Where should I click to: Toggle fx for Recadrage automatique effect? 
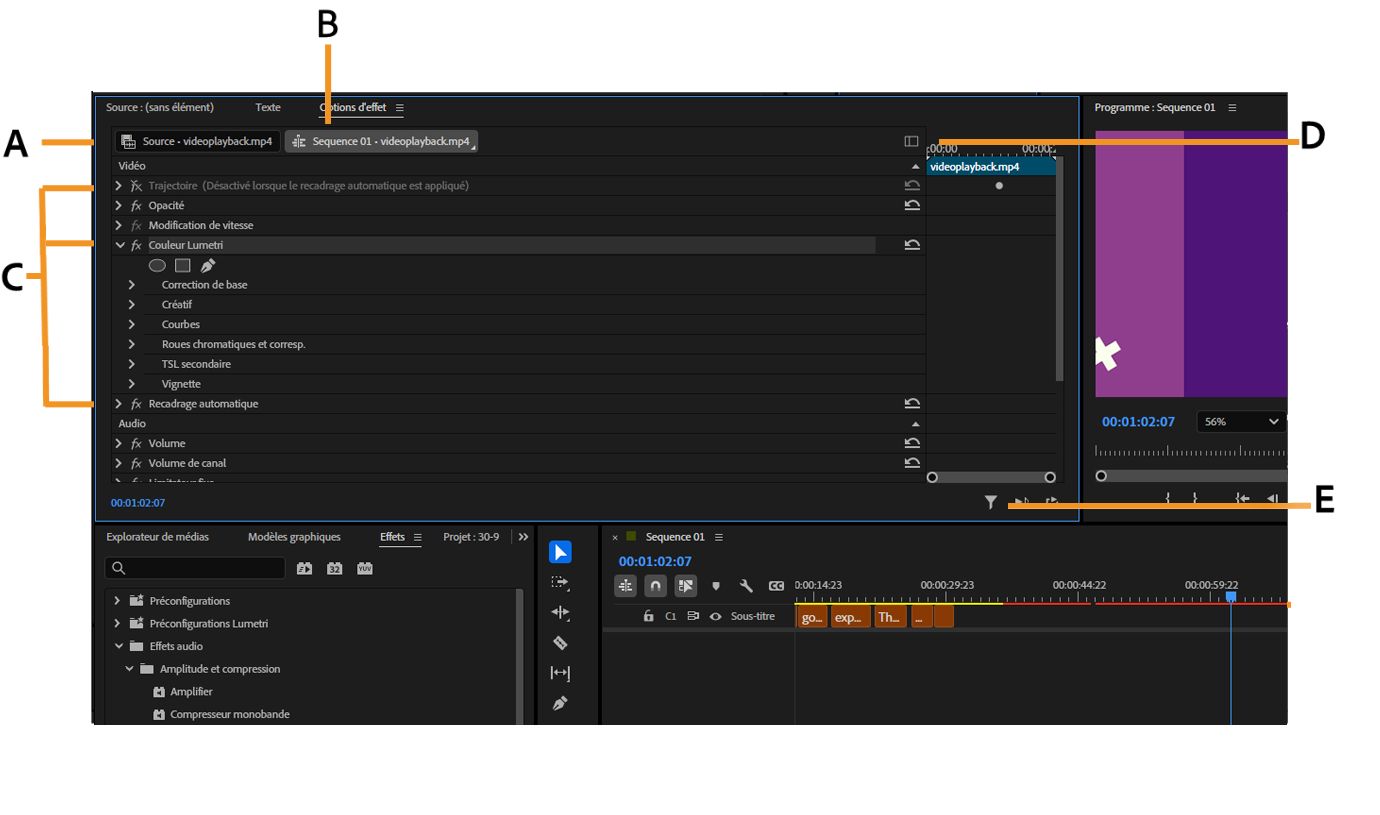[137, 404]
